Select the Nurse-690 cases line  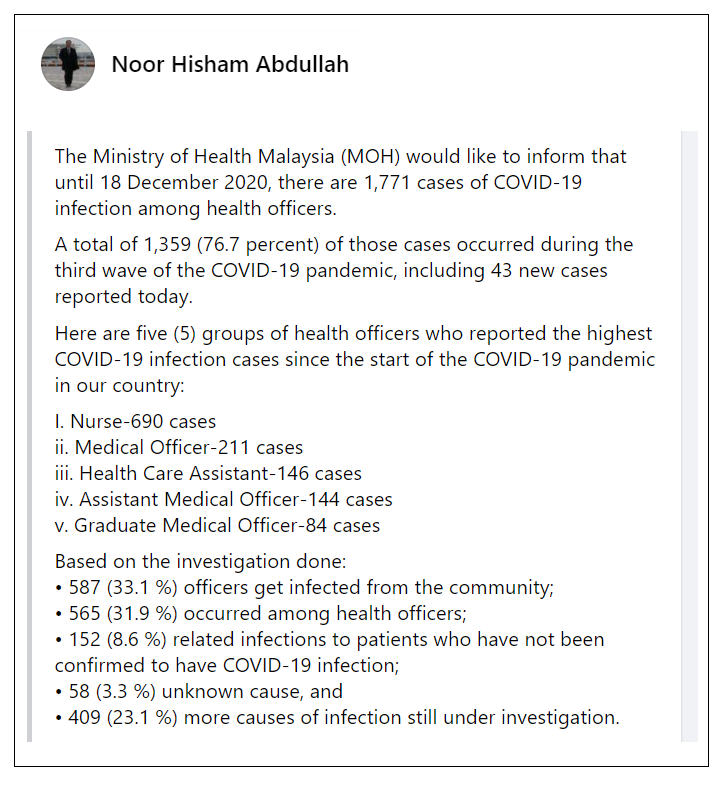[x=135, y=422]
